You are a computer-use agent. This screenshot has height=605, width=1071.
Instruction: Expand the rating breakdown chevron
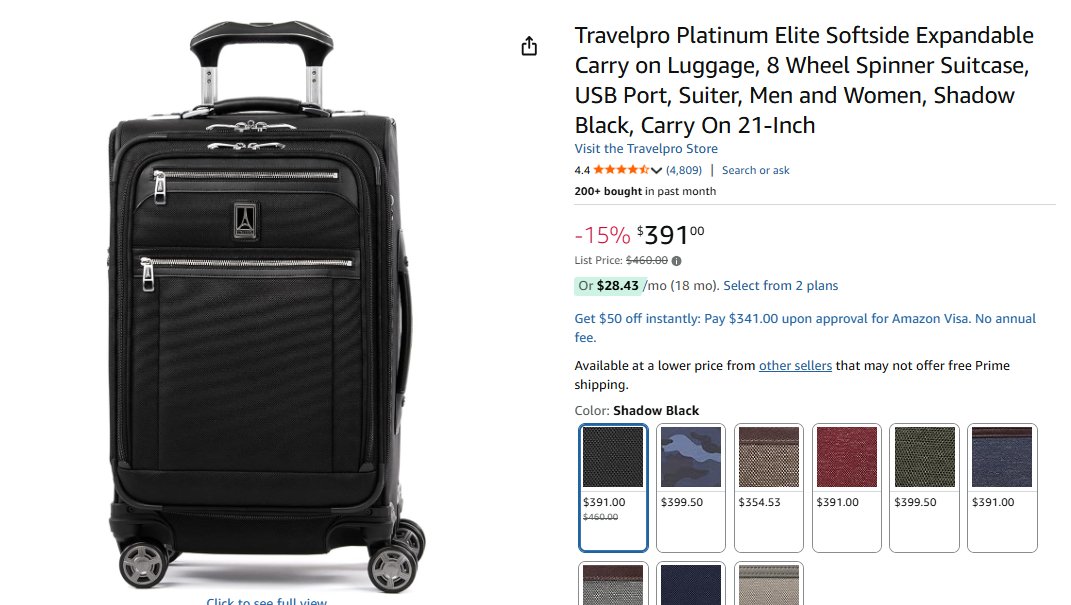point(657,170)
